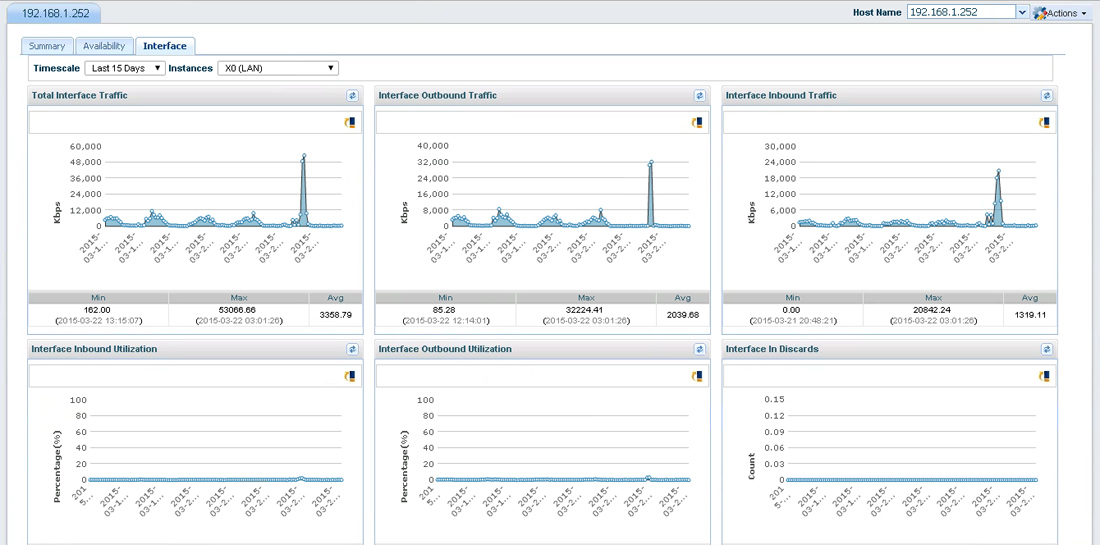Open the Timescale dropdown showing Last 15 Days
Image resolution: width=1100 pixels, height=545 pixels.
coord(125,68)
